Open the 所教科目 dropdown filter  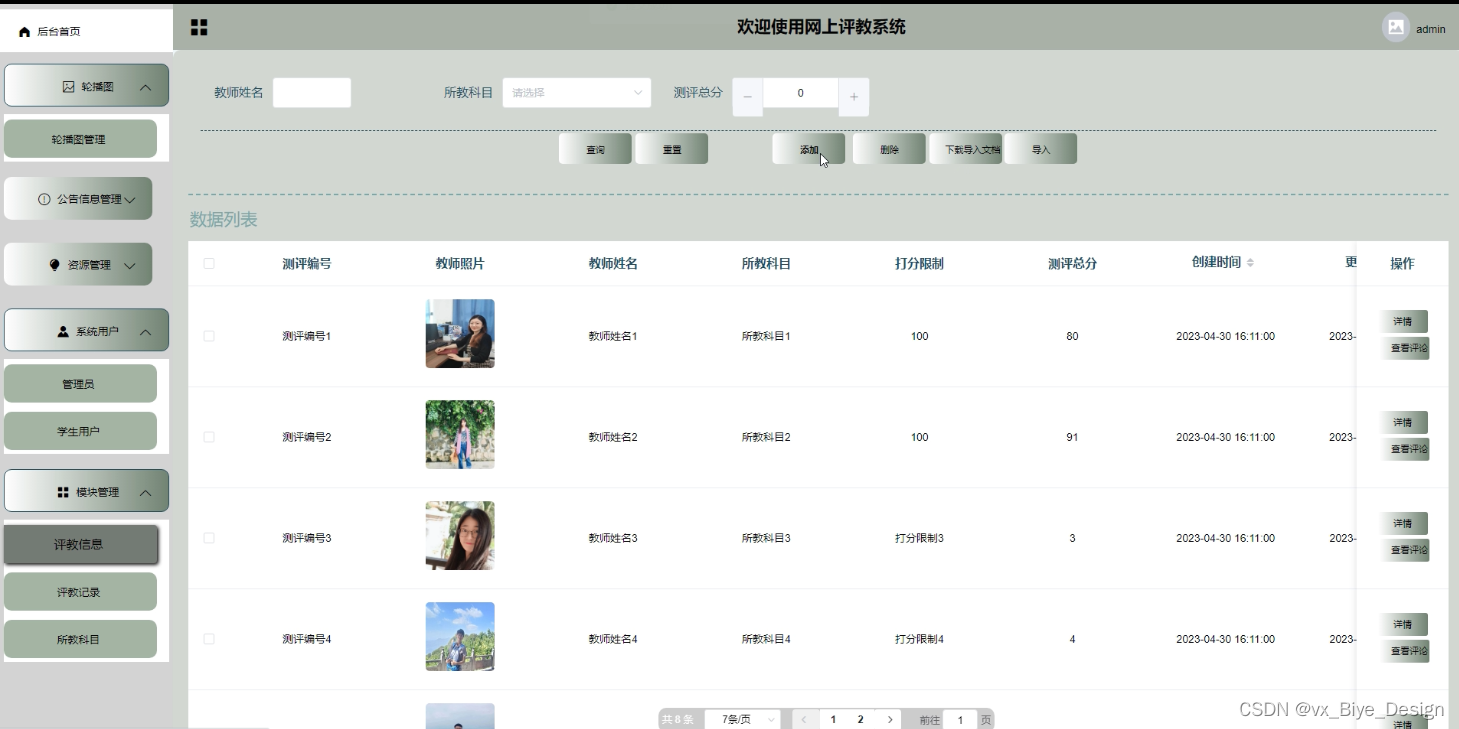577,93
